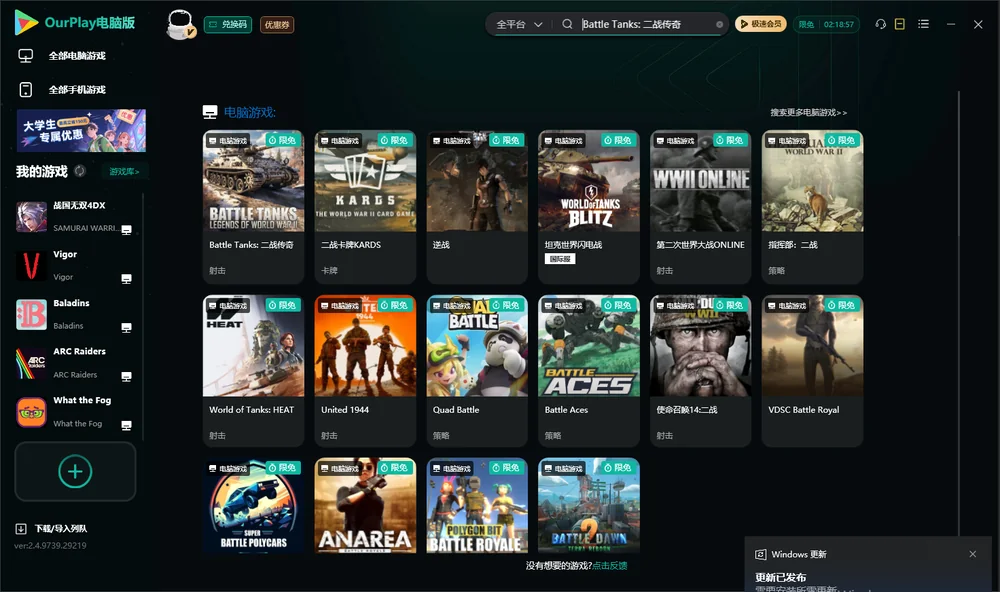Open Super Battle Polycars game card
The image size is (1000, 592).
(253, 505)
